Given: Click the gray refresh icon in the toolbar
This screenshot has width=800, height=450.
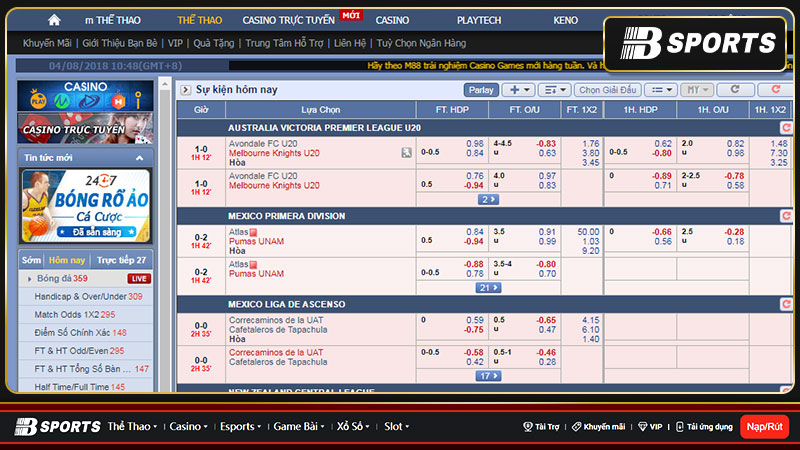Looking at the screenshot, I should point(735,90).
